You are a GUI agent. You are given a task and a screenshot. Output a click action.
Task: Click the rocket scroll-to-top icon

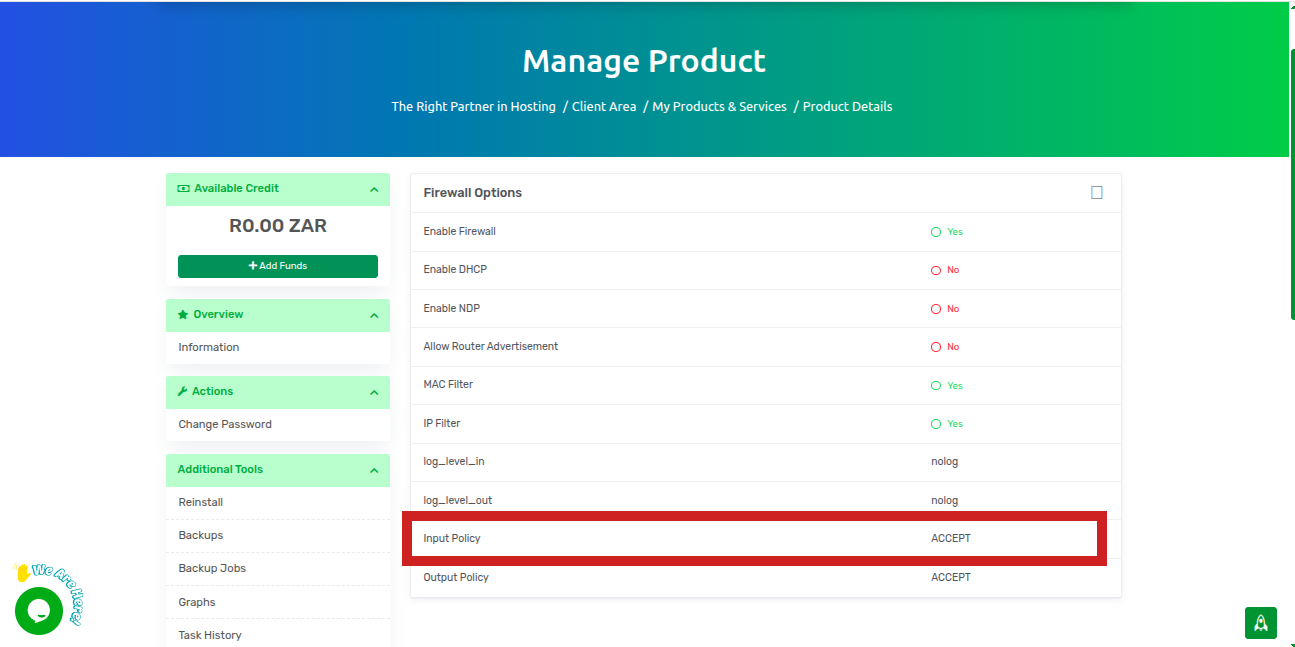(1260, 622)
